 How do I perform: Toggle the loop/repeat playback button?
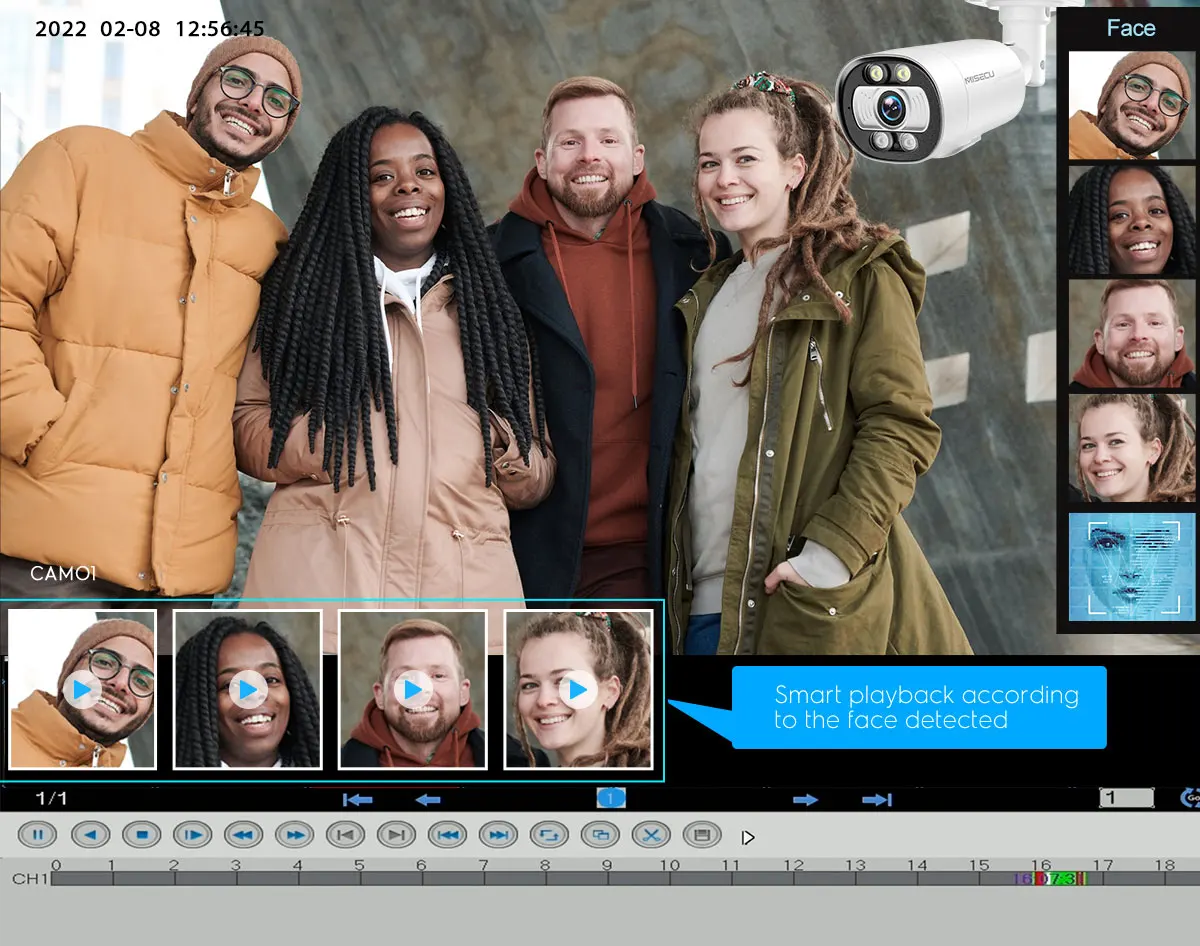click(549, 834)
